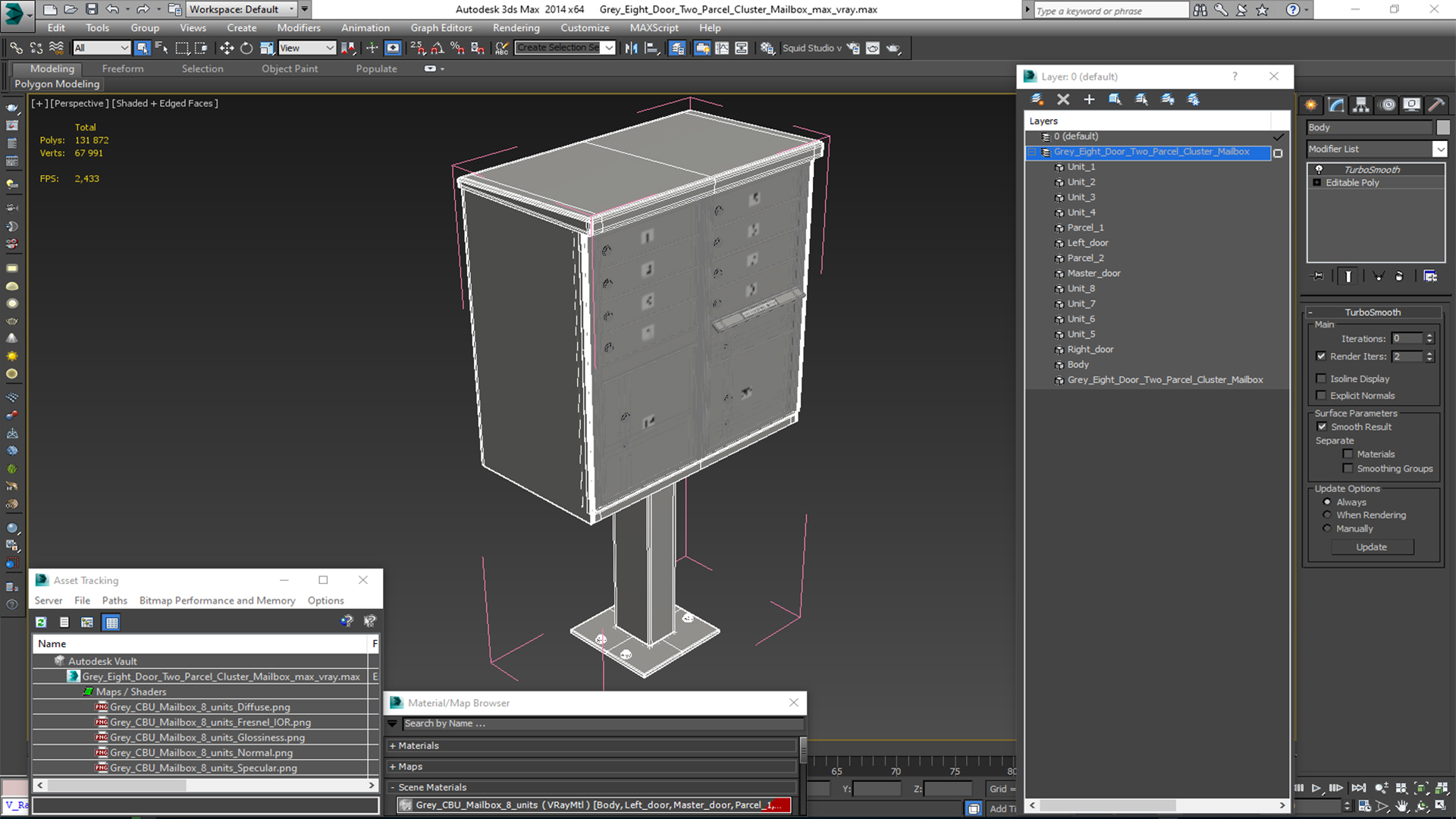The image size is (1456, 819).
Task: Select When Rendering radio button
Action: (1327, 515)
